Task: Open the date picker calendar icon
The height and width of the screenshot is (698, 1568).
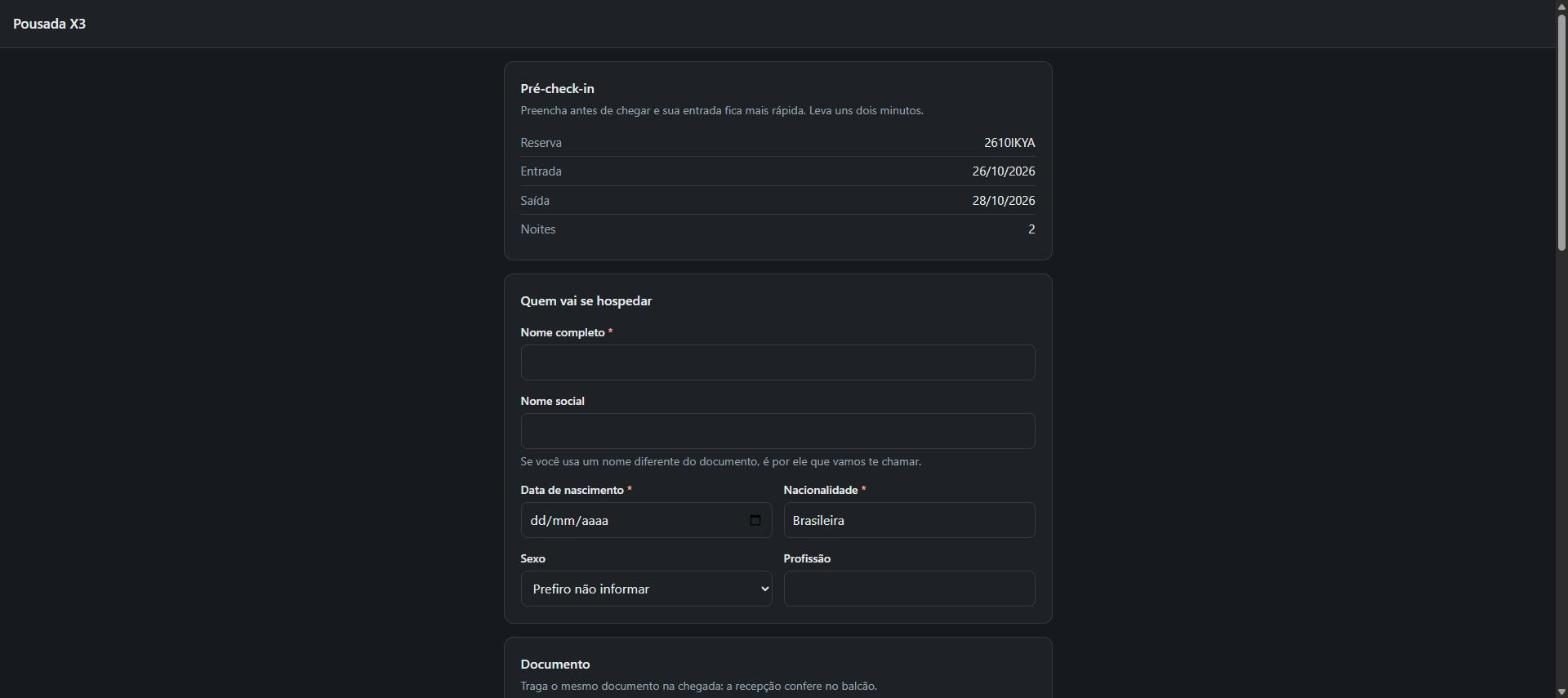Action: pos(755,520)
